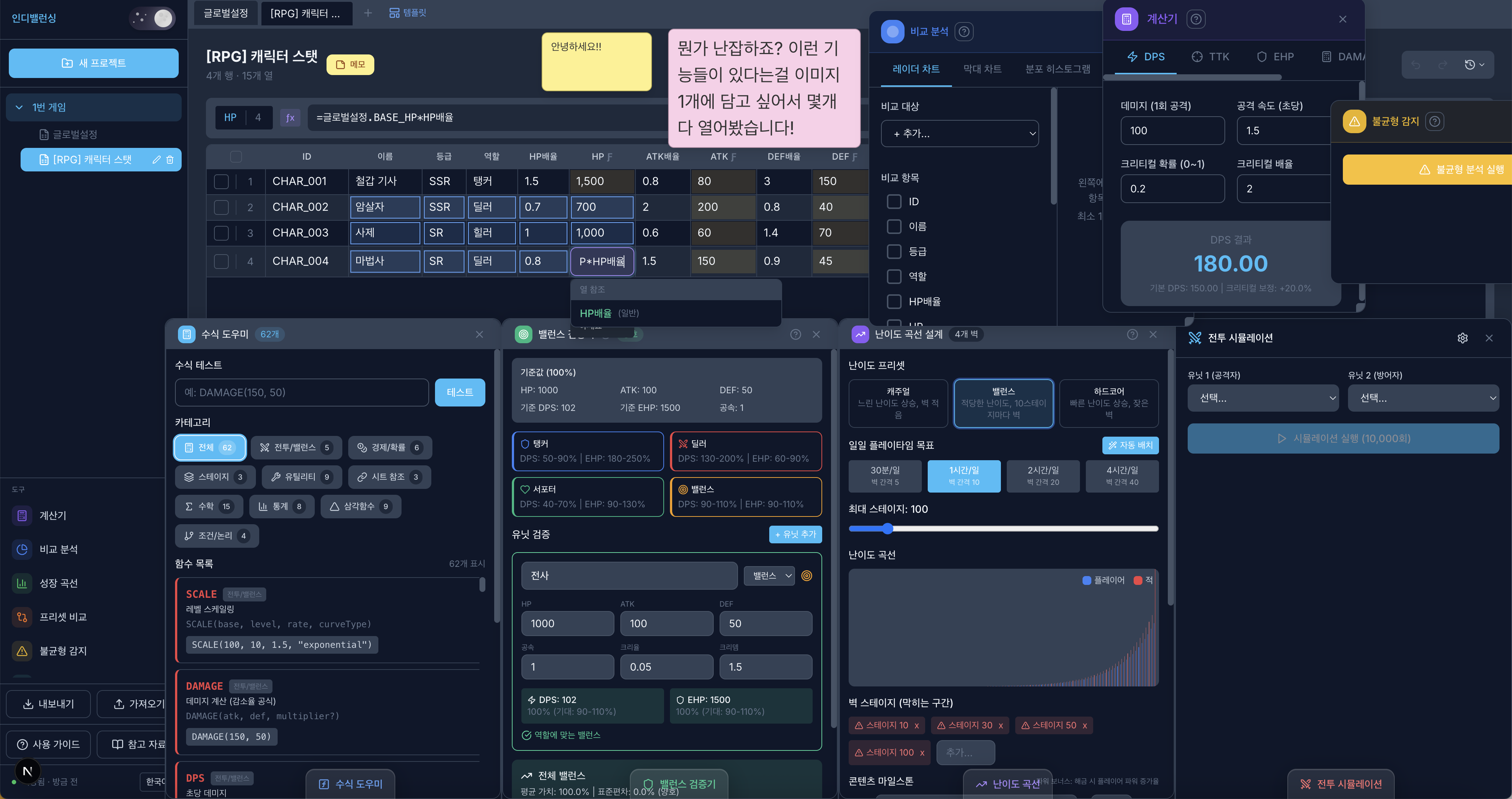The image size is (1512, 799).
Task: Click the pencil edit icon beside [RPG] 캐릭터 스탯
Action: (x=157, y=160)
